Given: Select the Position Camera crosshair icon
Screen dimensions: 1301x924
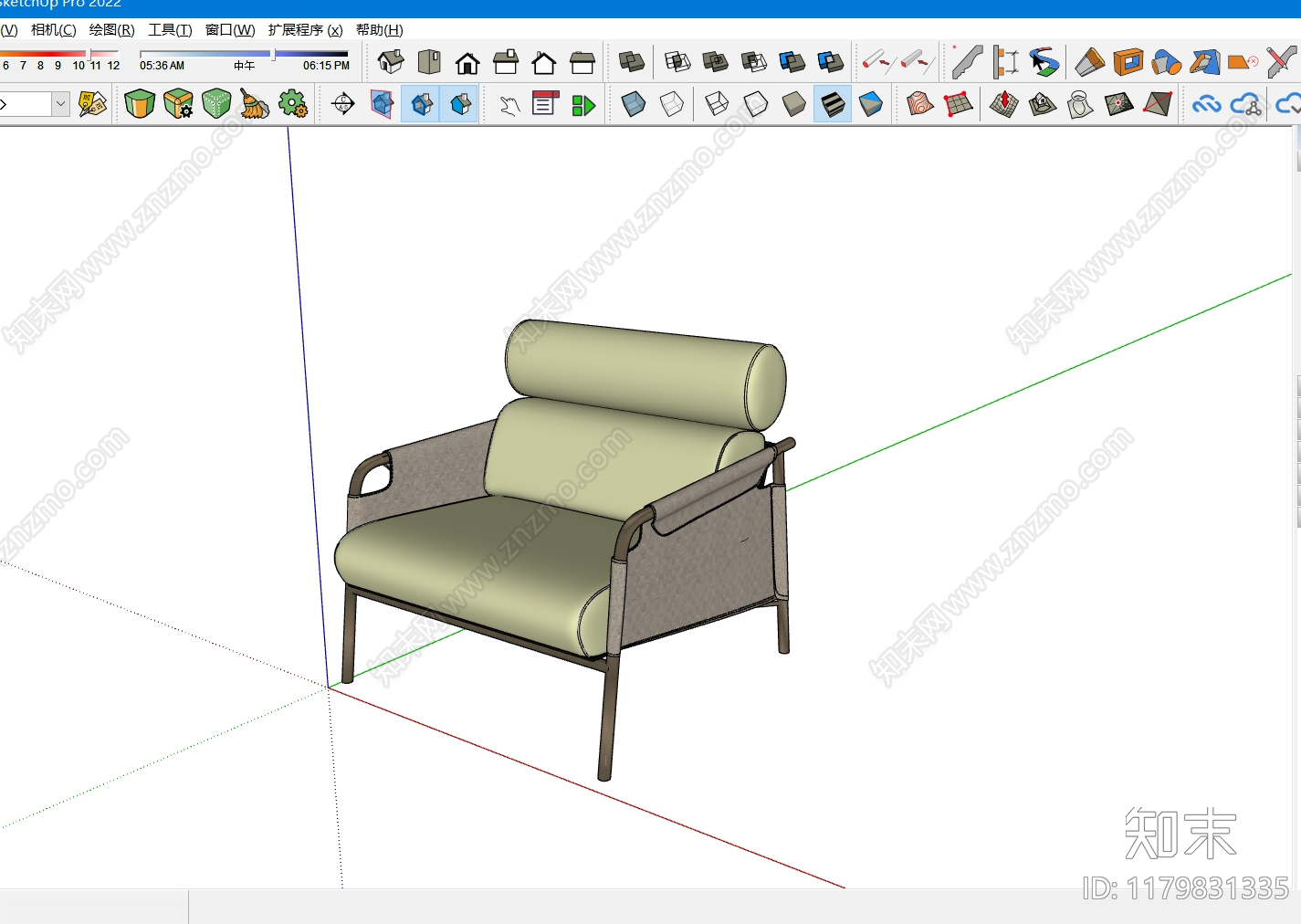Looking at the screenshot, I should pyautogui.click(x=343, y=104).
